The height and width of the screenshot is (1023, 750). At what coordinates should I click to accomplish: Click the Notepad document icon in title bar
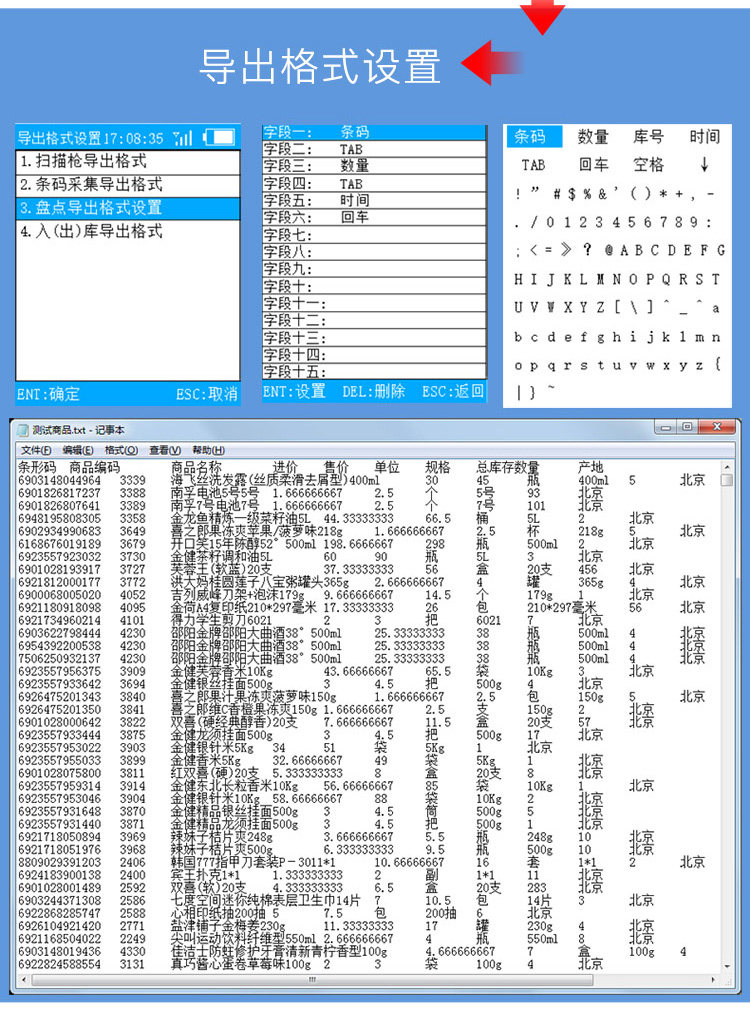pyautogui.click(x=23, y=430)
